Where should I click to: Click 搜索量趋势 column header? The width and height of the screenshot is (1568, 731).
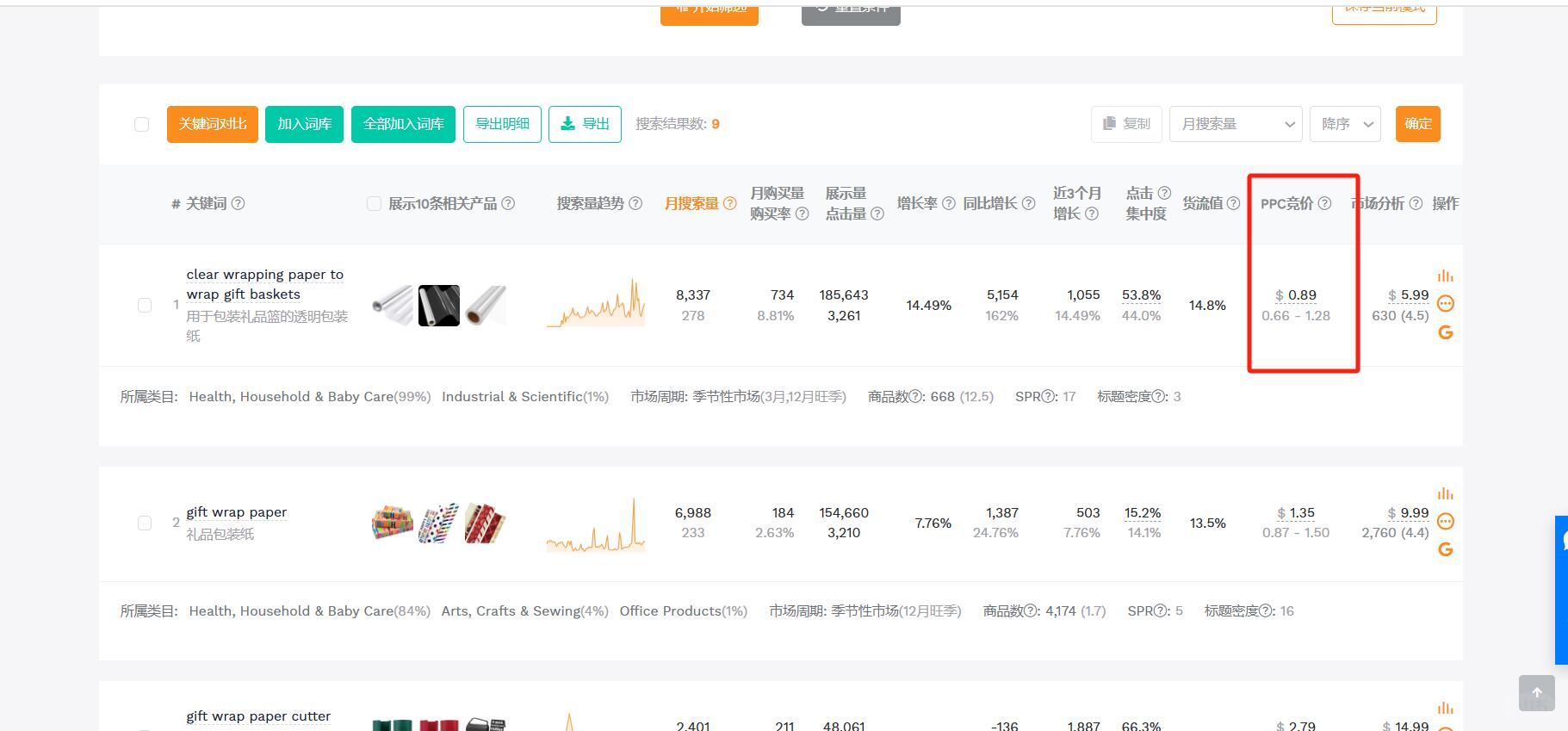(591, 204)
